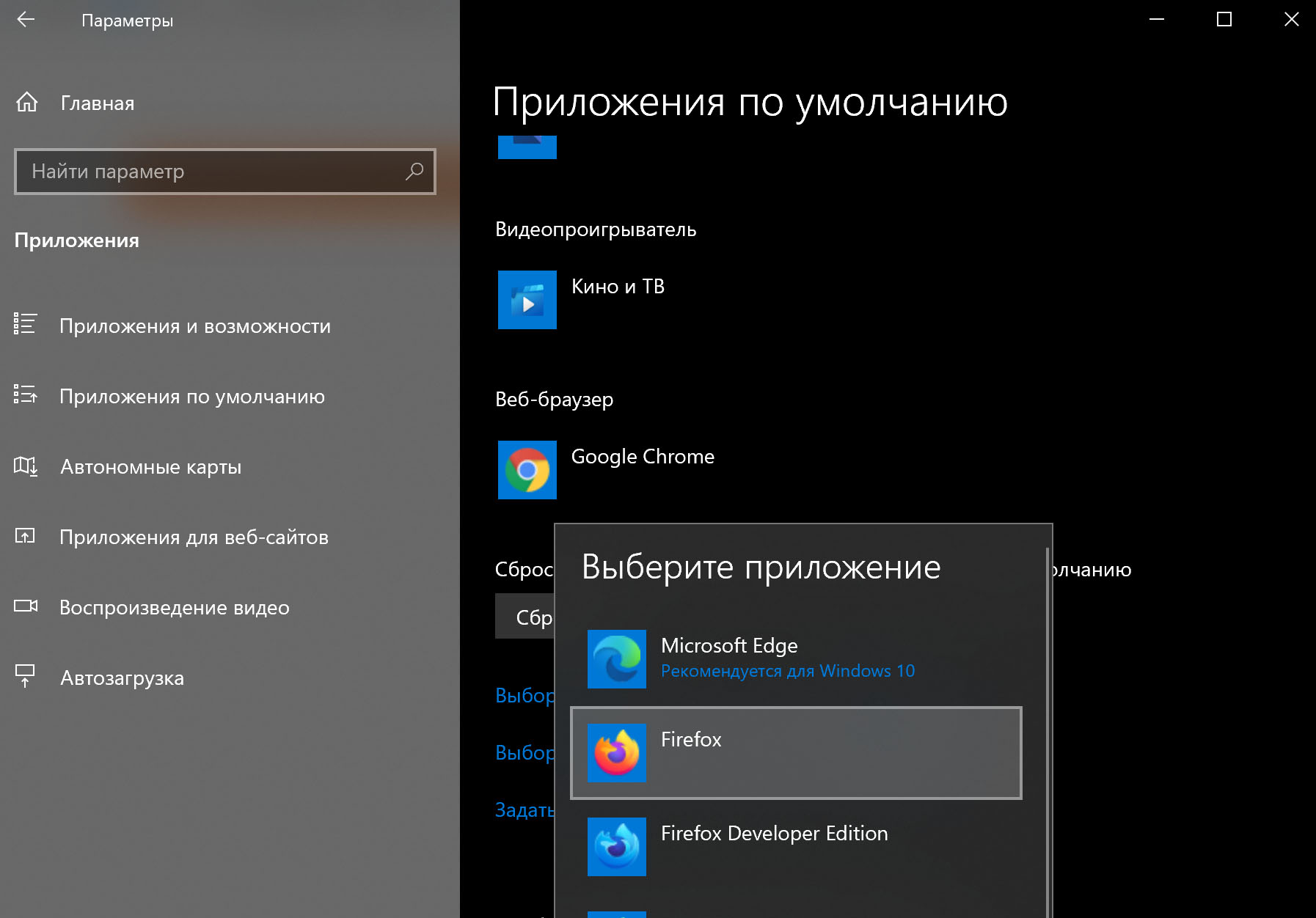Click the Параметры window title
Image resolution: width=1316 pixels, height=918 pixels.
[x=127, y=21]
